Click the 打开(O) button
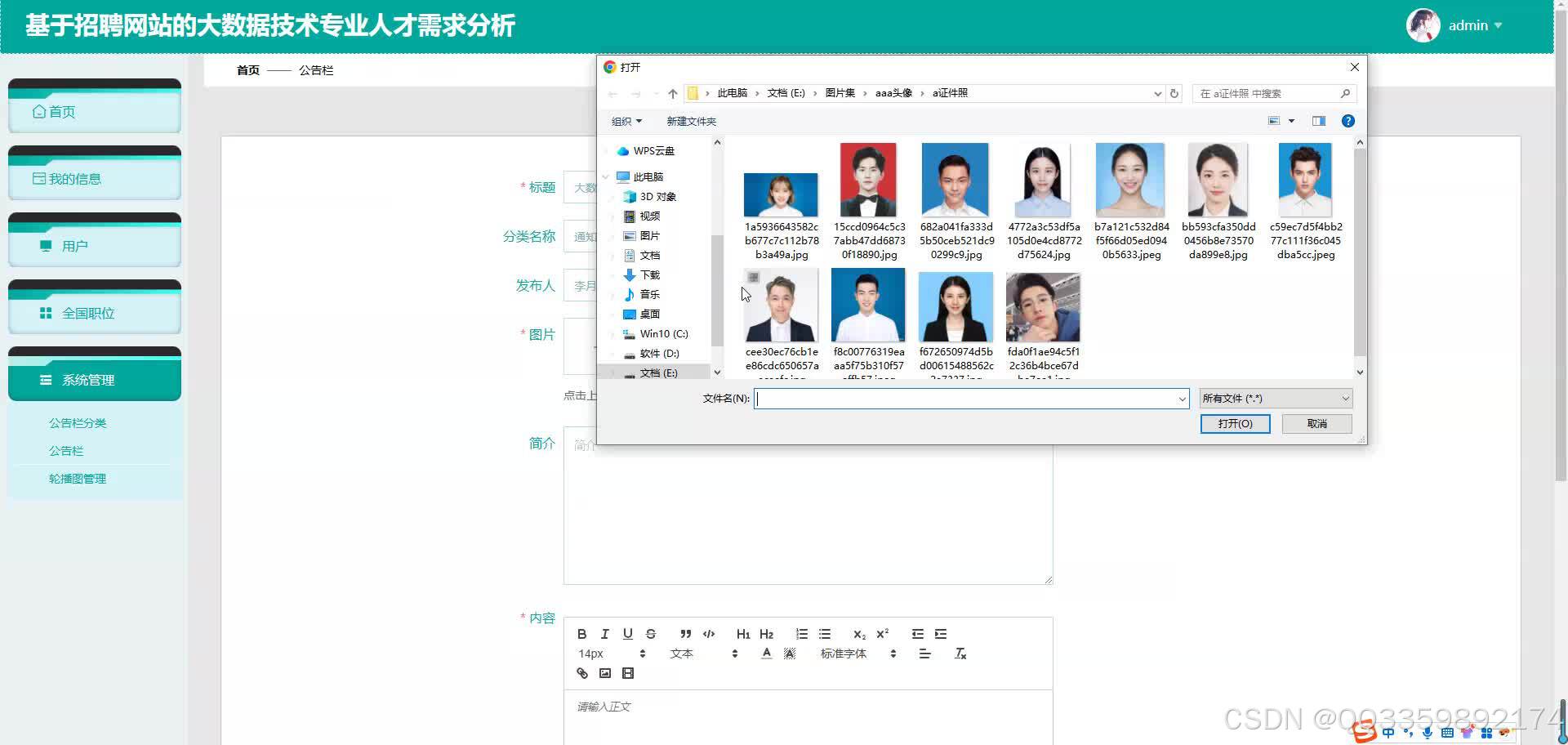Viewport: 1568px width, 745px height. pos(1235,423)
